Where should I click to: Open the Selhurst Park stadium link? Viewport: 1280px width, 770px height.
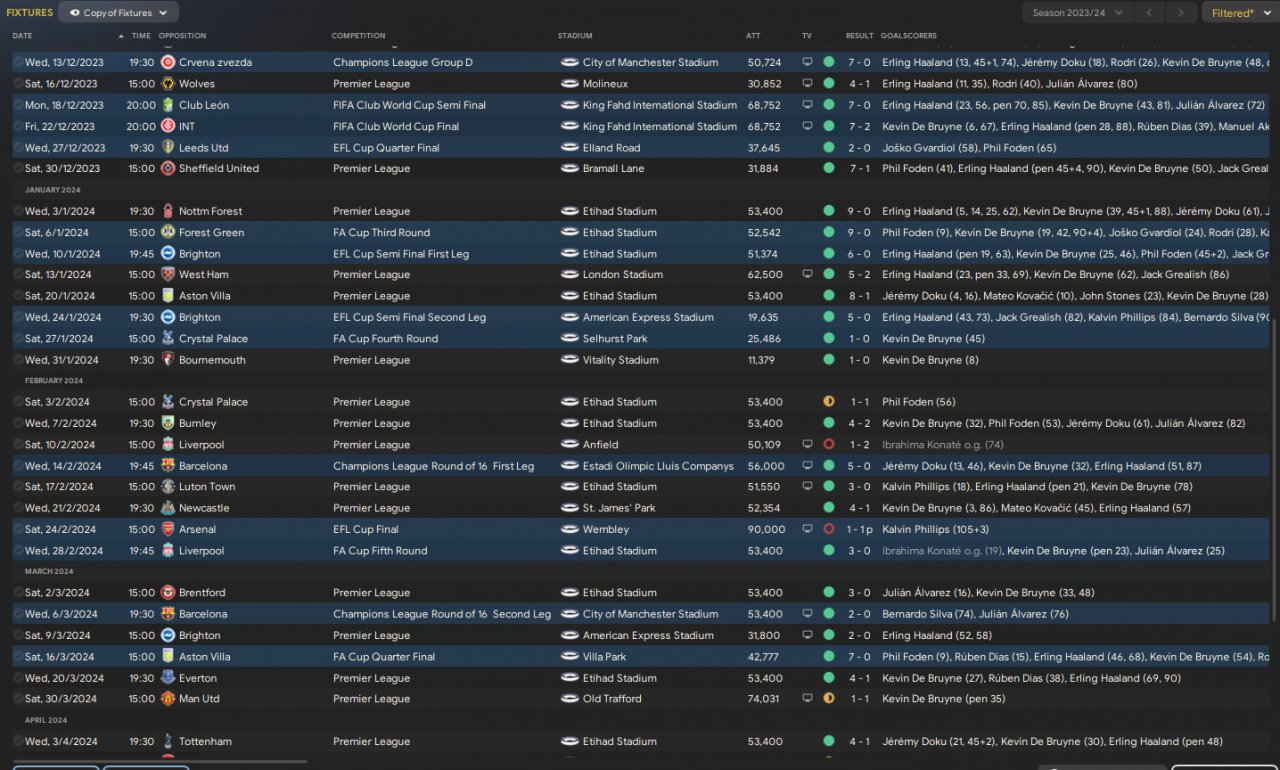pos(615,339)
